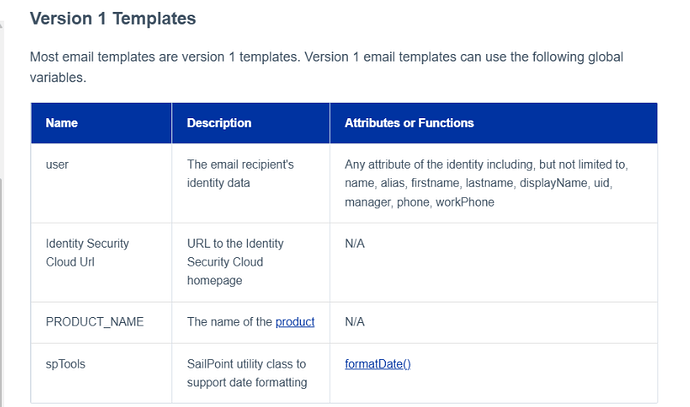Click the Description column header
Screen dimensions: 690x407
click(x=219, y=123)
